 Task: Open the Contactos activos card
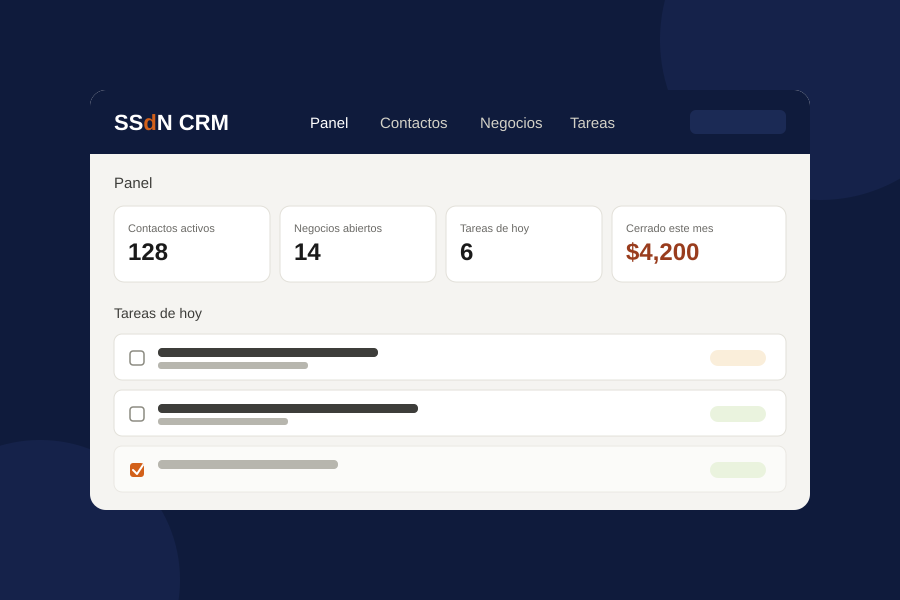pyautogui.click(x=192, y=244)
